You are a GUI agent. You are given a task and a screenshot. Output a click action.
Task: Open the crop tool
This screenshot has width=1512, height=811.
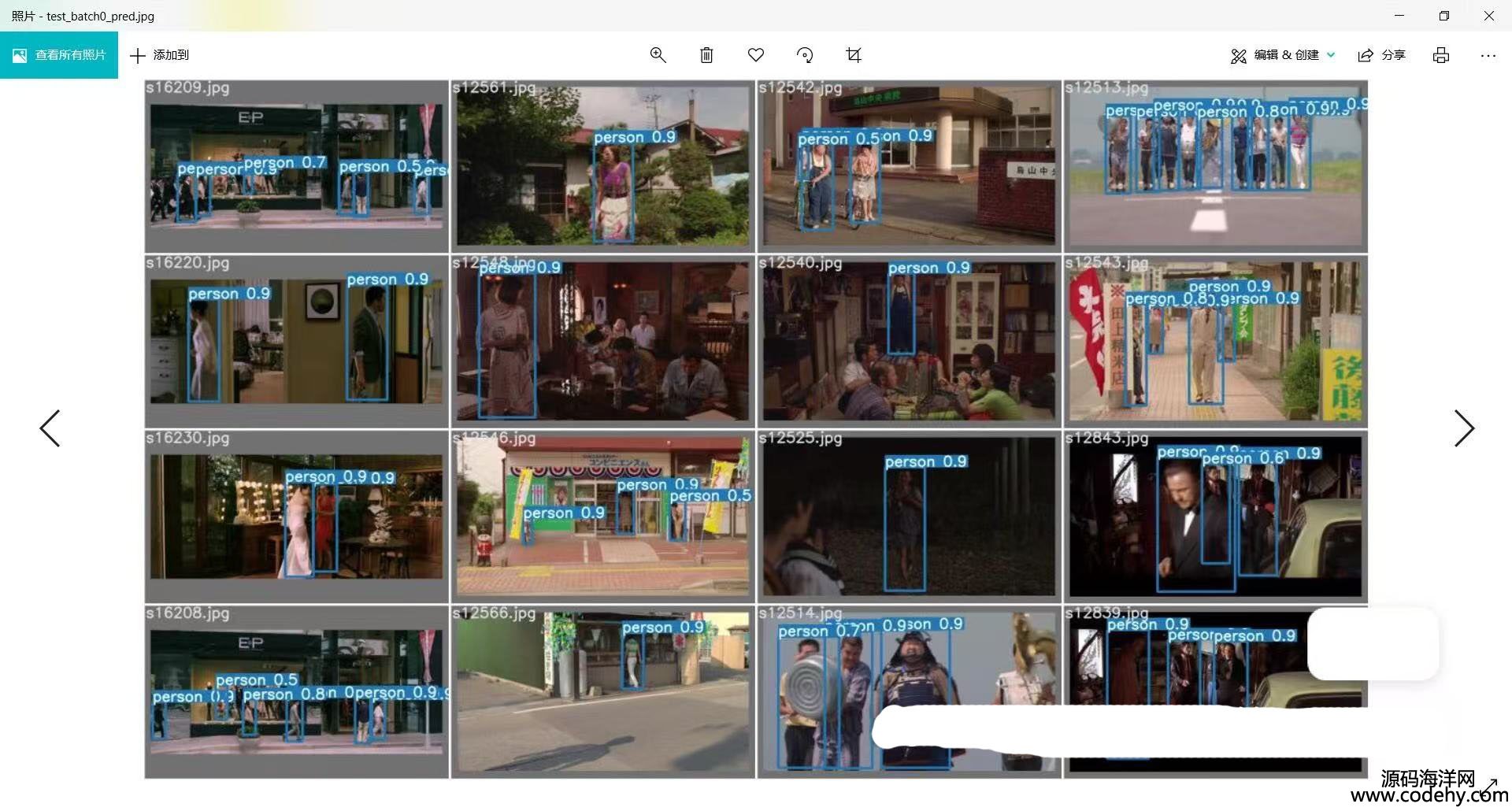click(x=854, y=55)
